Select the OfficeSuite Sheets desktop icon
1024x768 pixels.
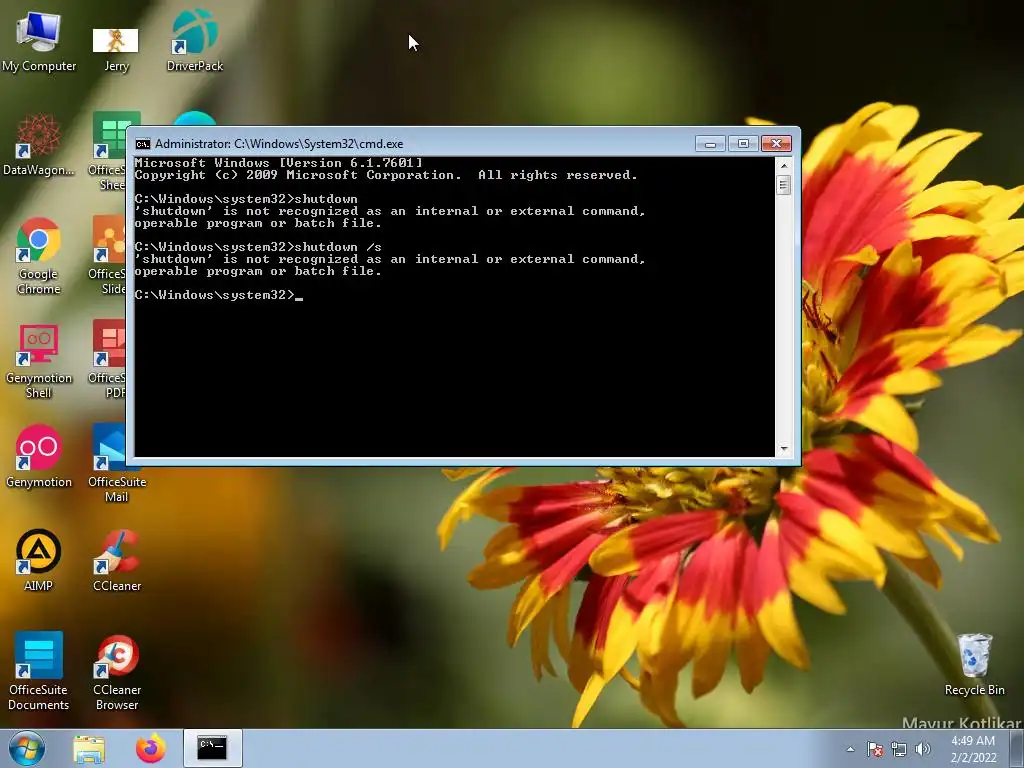109,152
